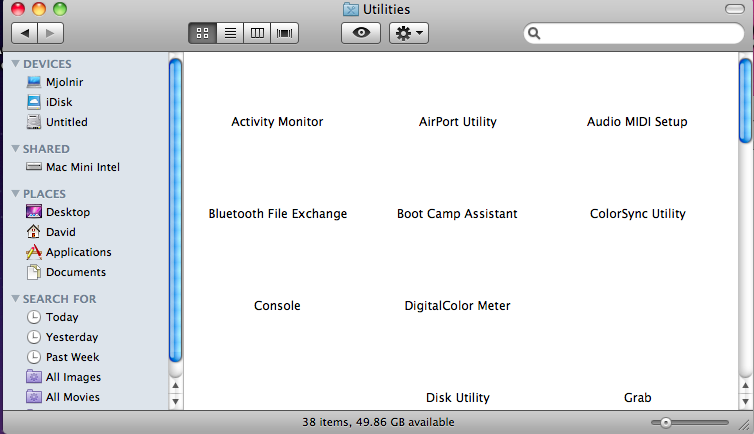Click the All Movies smart folder icon
The image size is (754, 434).
pos(34,397)
